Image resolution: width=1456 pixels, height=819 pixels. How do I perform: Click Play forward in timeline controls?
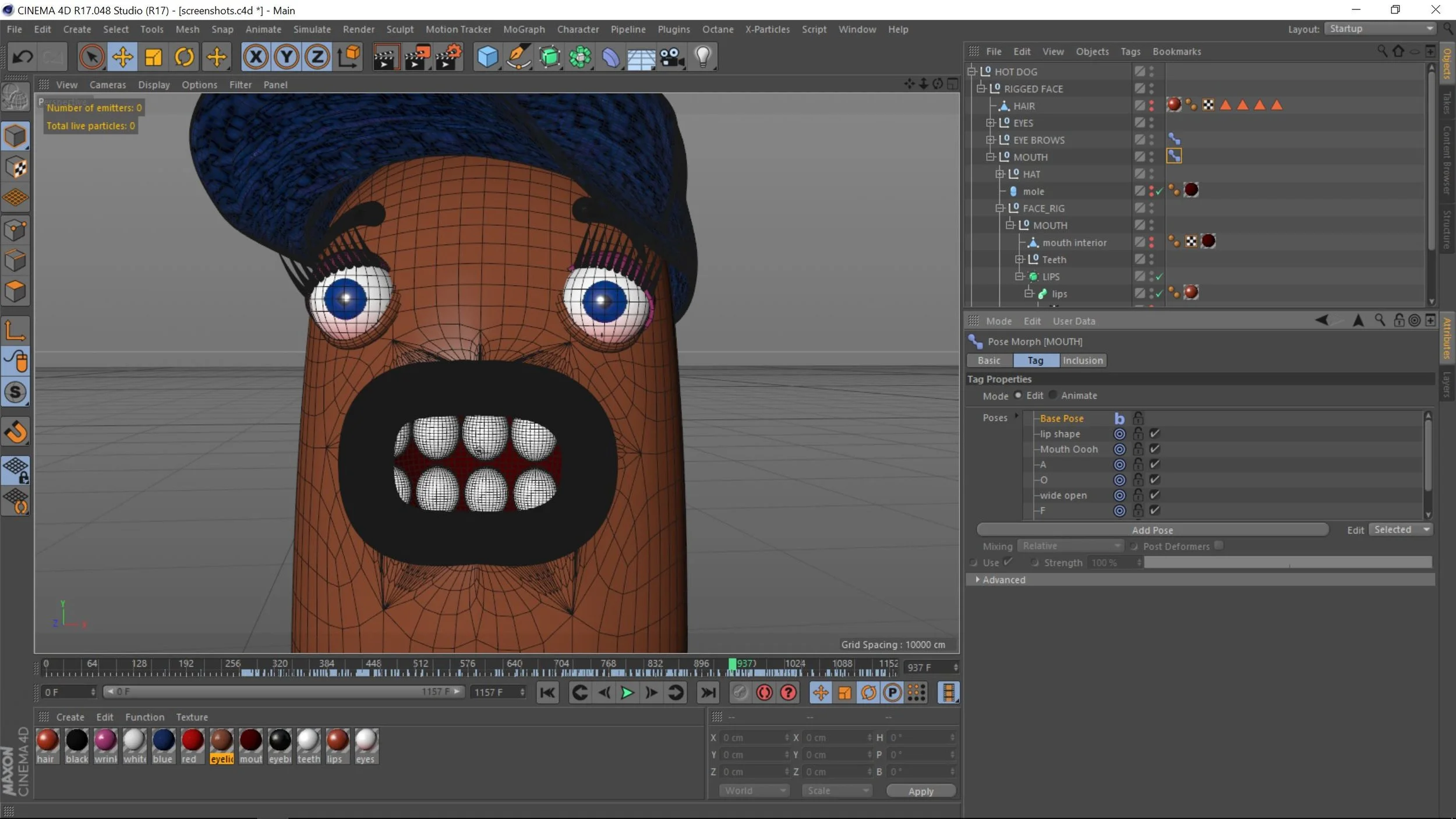(627, 693)
